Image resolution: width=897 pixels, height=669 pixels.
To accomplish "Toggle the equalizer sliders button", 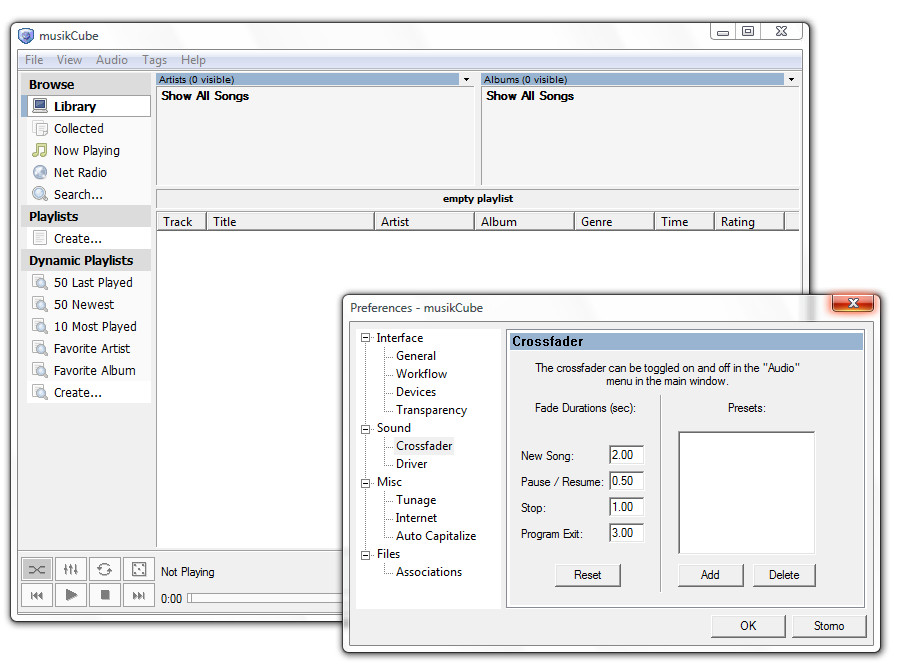I will click(71, 569).
